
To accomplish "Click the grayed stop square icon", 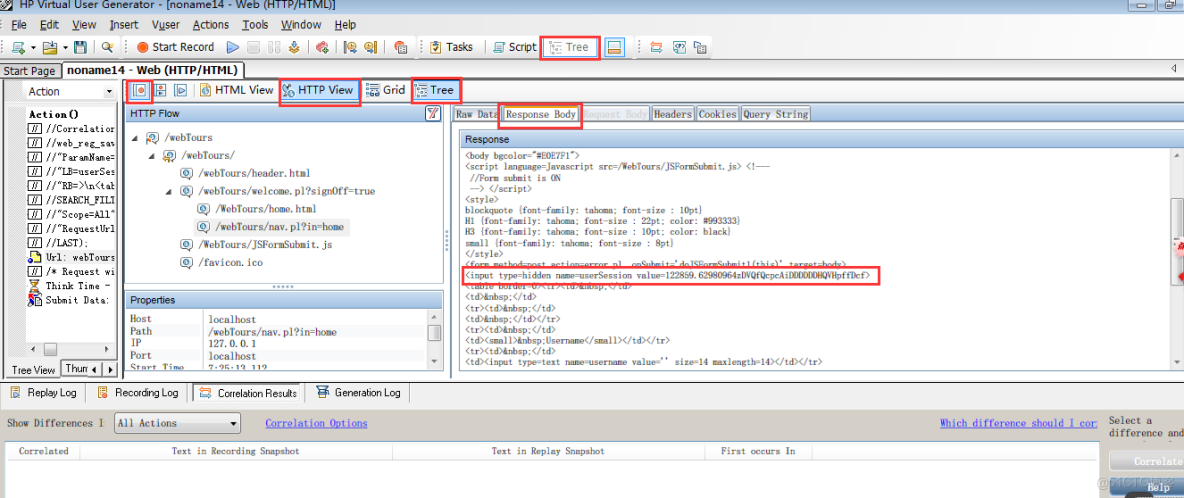I will coord(254,47).
